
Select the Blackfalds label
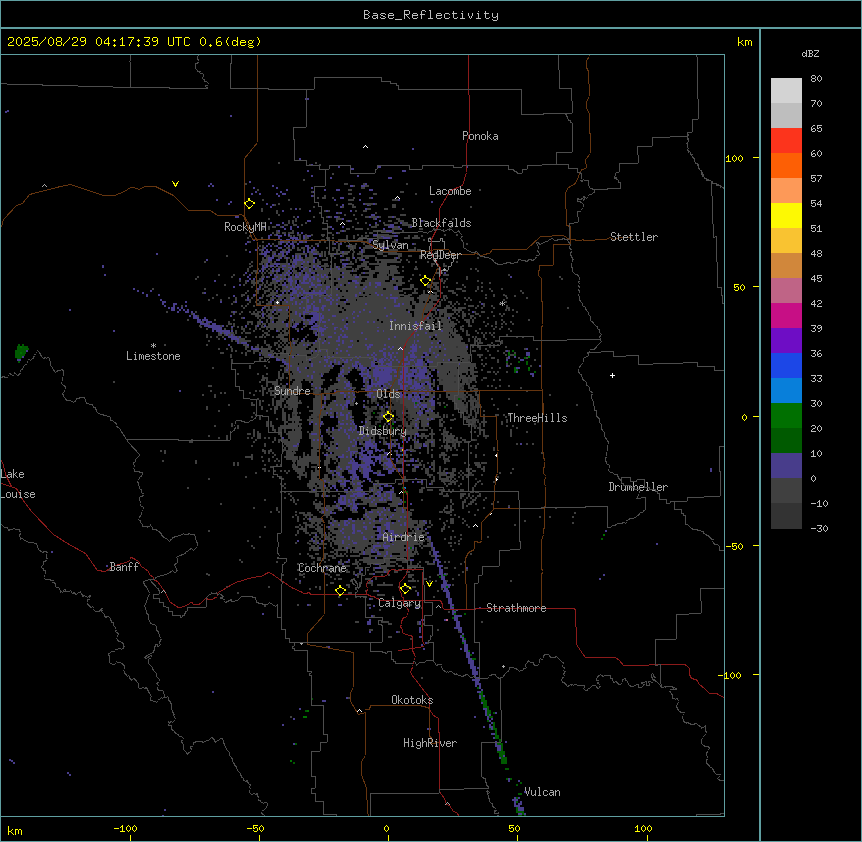441,223
